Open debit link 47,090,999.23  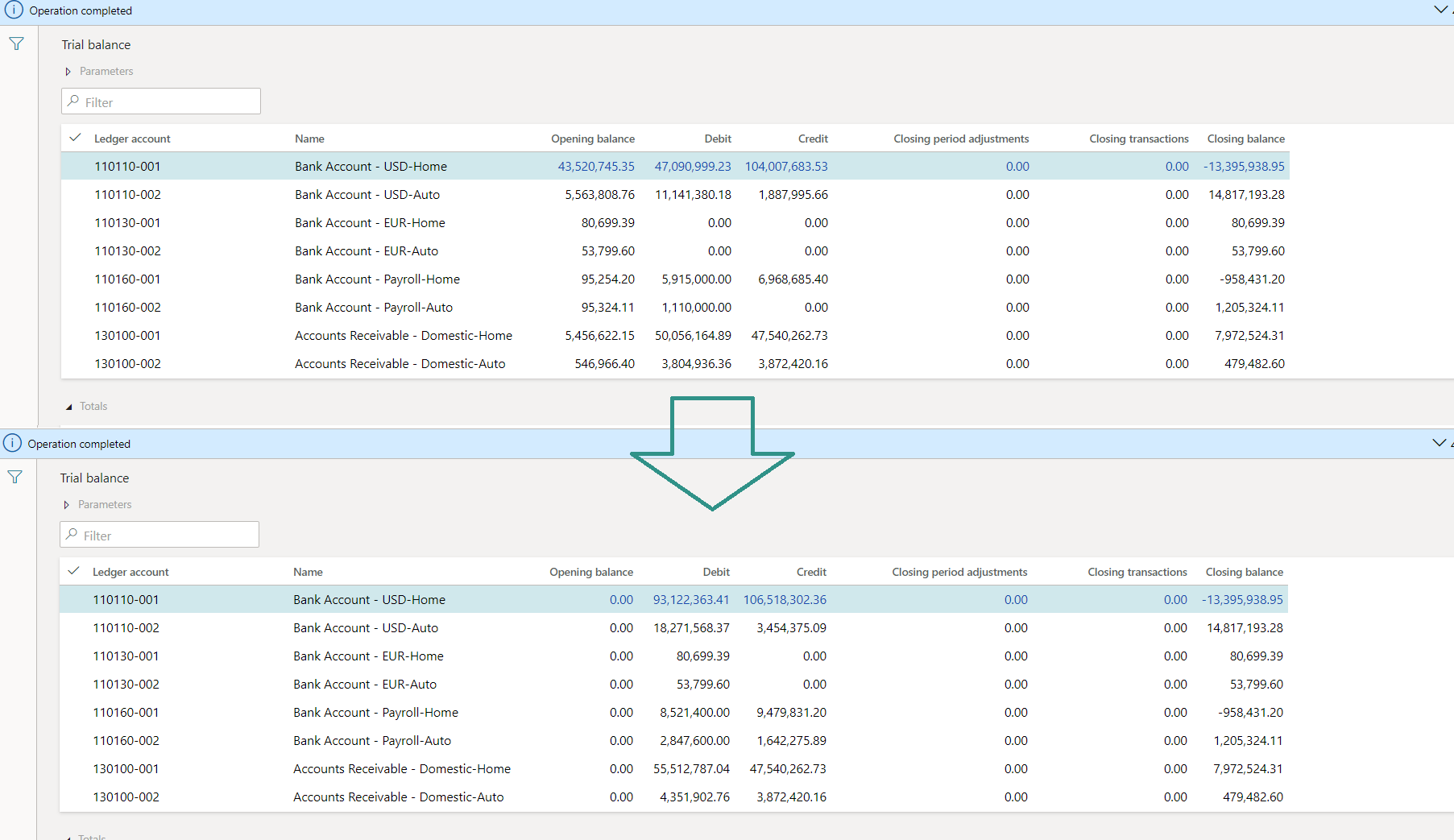[693, 166]
